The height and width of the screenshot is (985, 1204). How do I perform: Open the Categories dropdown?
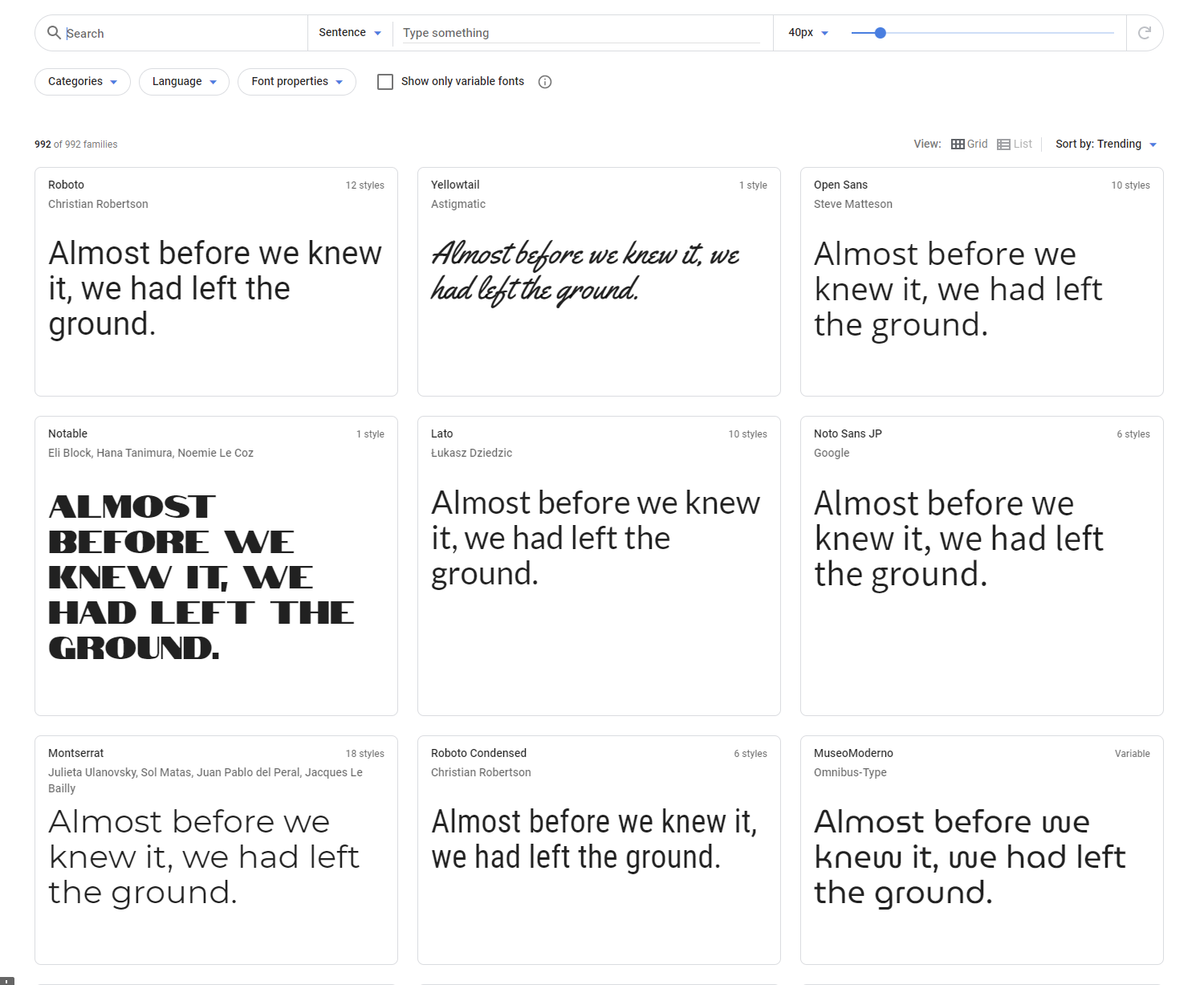[83, 82]
